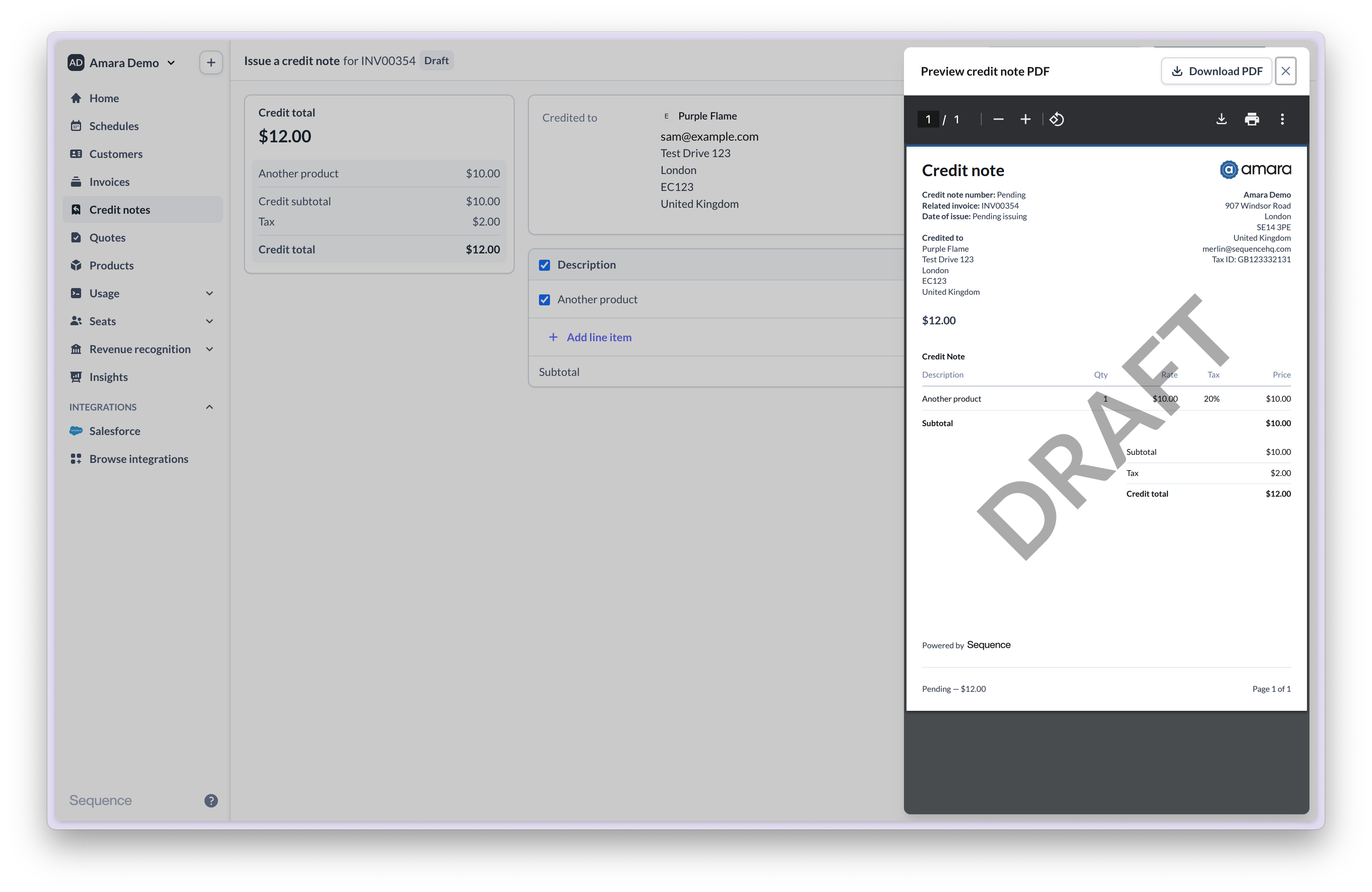Click the help question mark icon
The image size is (1372, 892).
point(211,800)
